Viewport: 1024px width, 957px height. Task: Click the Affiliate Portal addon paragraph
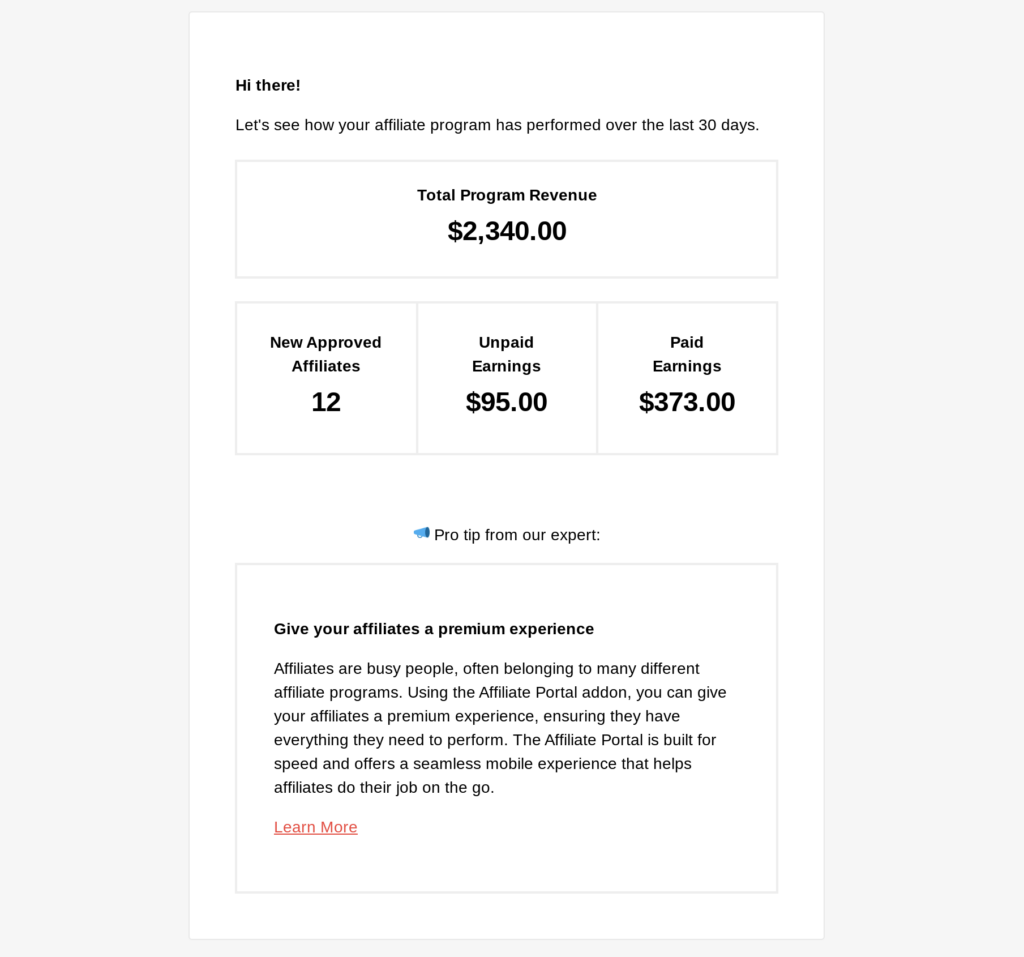(500, 728)
